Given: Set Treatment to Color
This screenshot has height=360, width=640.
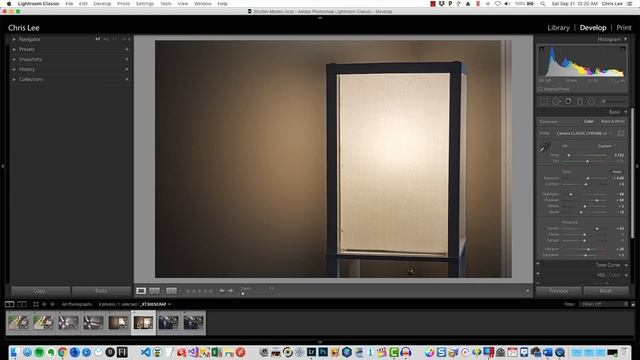Looking at the screenshot, I should click(589, 122).
